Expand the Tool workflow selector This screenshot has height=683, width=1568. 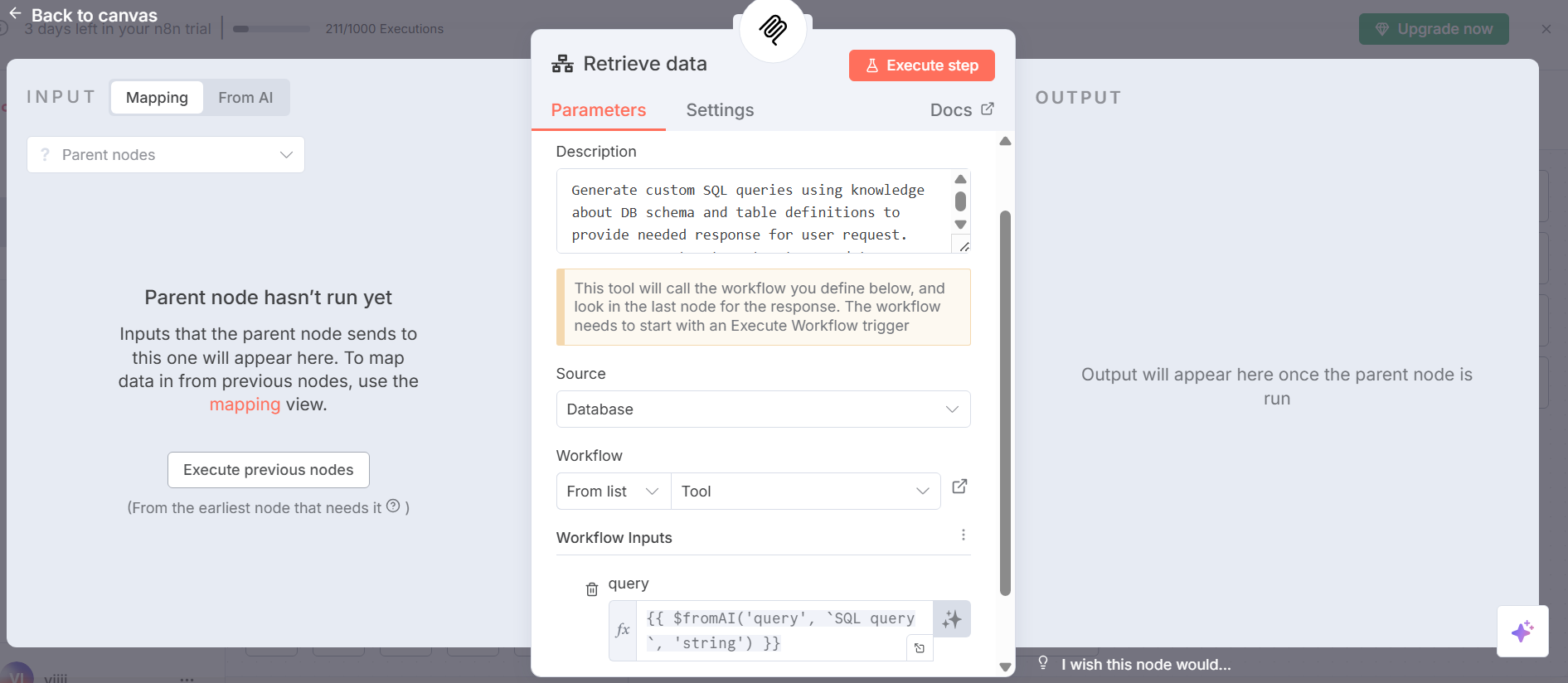tap(804, 492)
